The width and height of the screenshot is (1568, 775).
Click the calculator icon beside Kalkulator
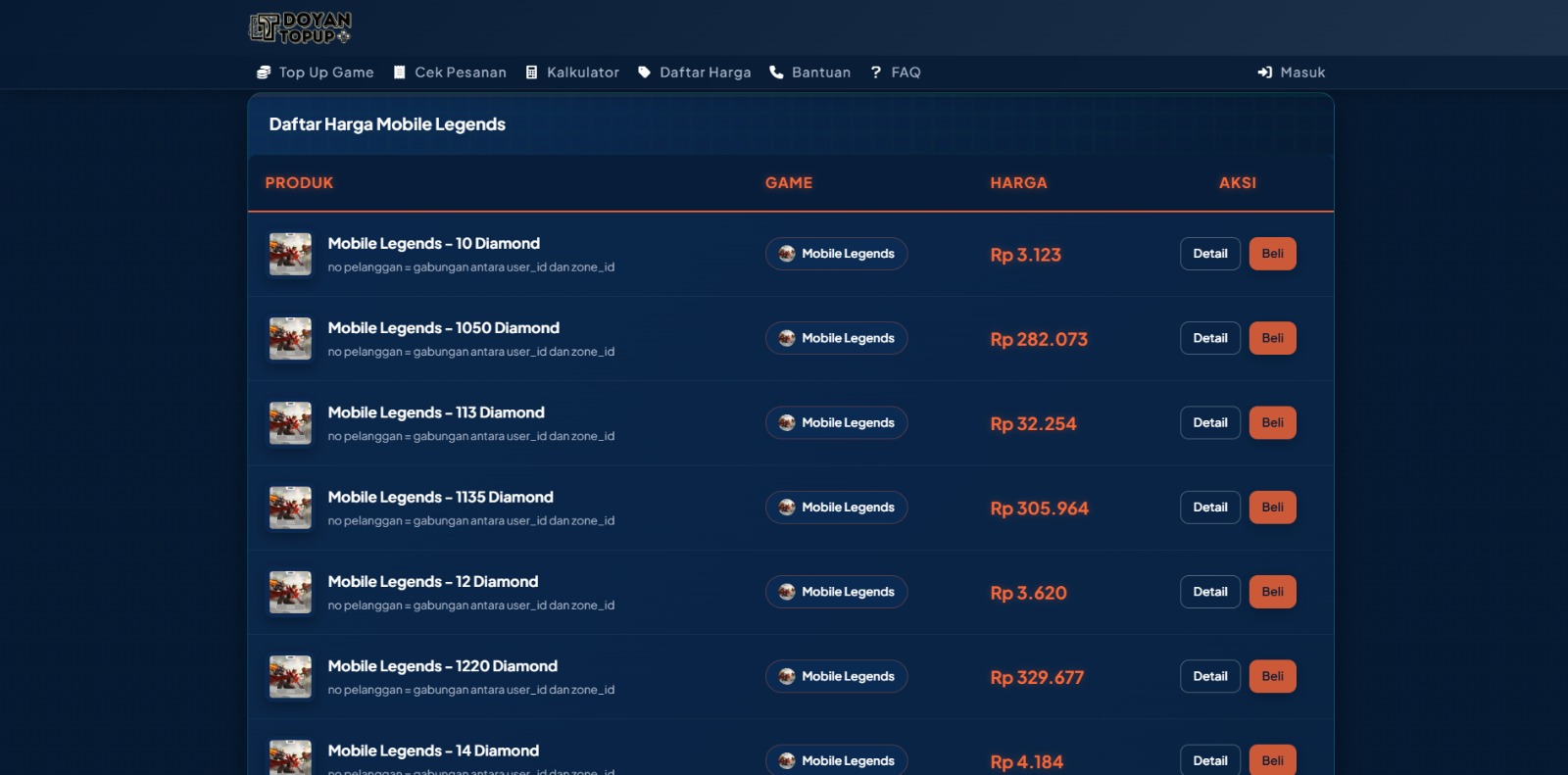531,73
